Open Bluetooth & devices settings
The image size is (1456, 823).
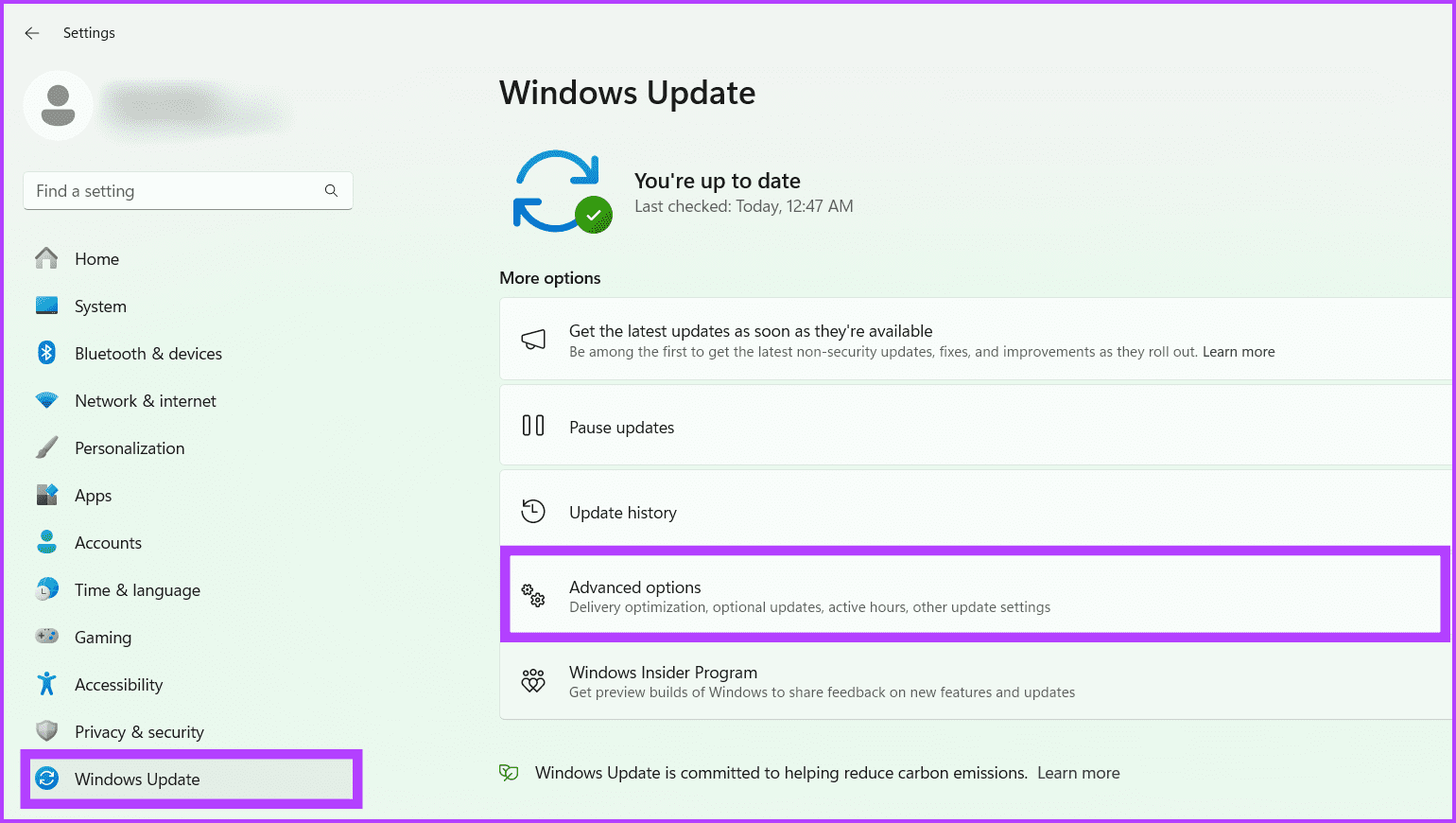tap(148, 353)
